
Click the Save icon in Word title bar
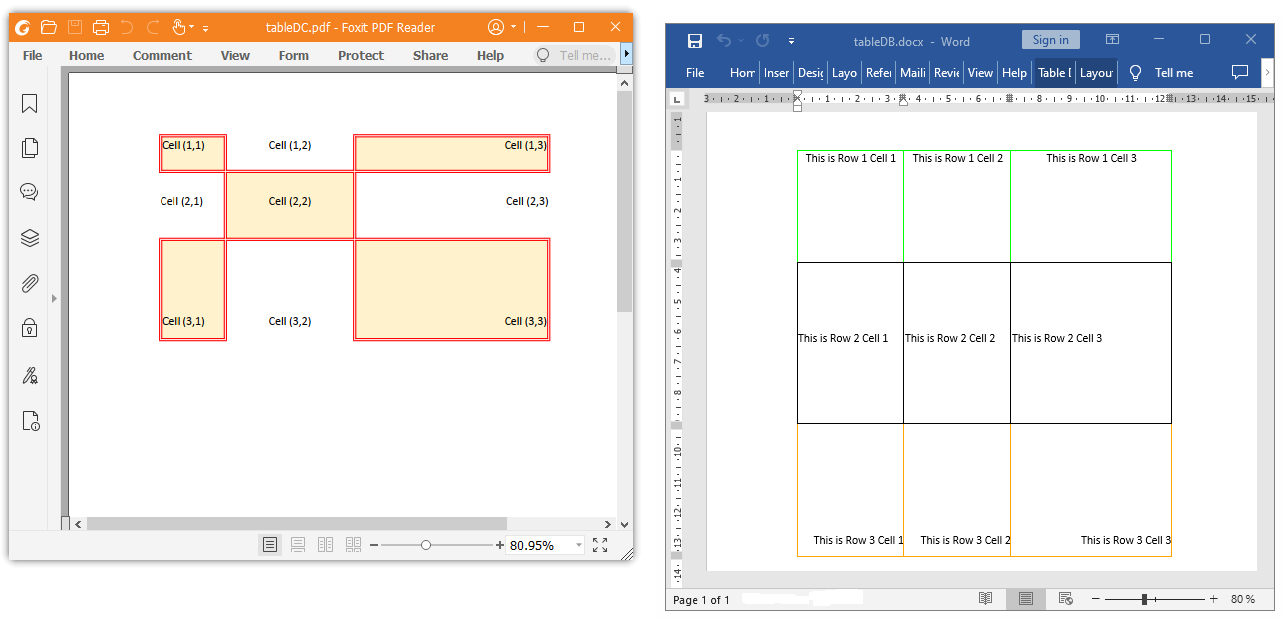(695, 40)
